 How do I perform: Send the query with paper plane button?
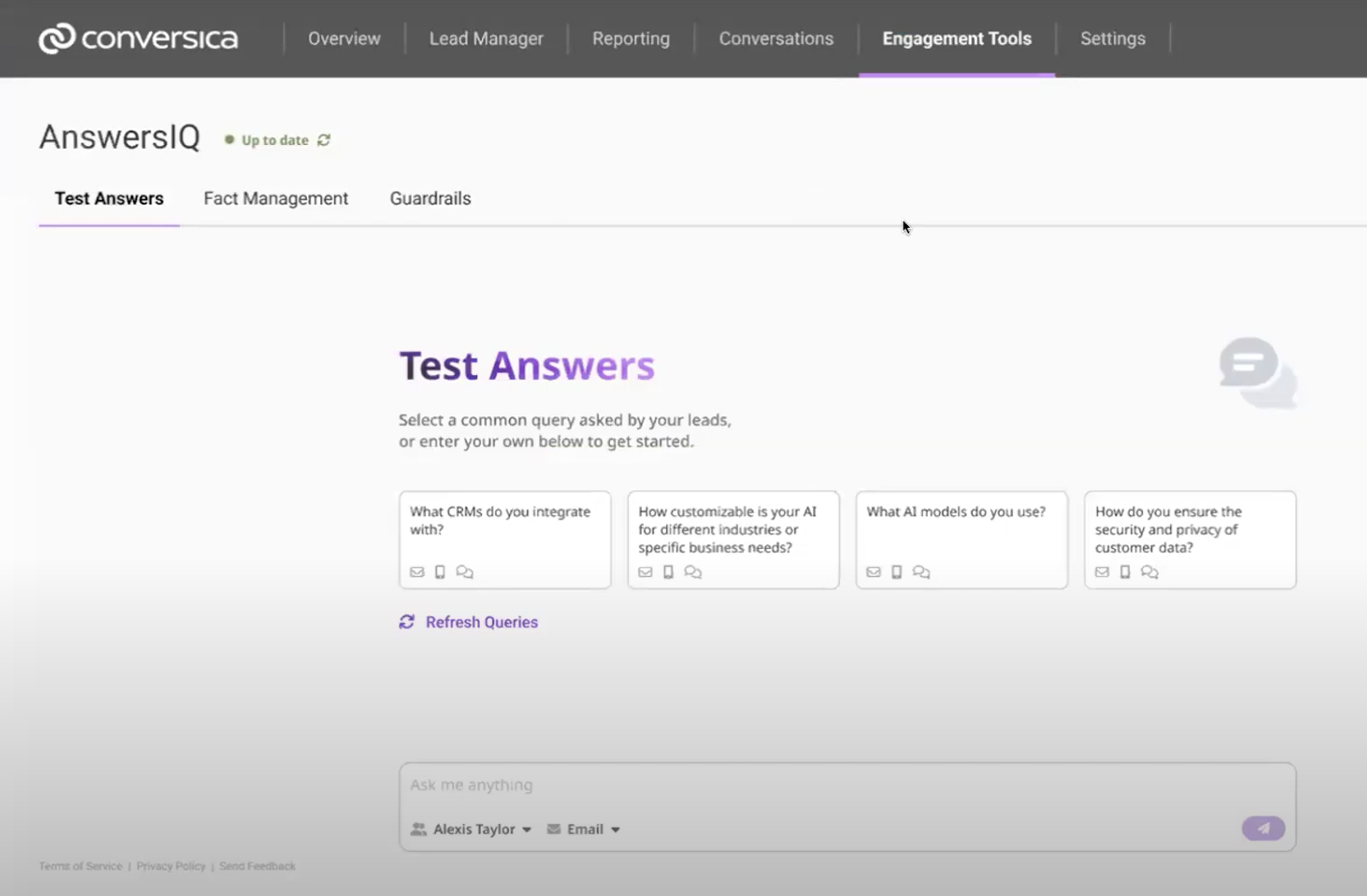pyautogui.click(x=1263, y=828)
